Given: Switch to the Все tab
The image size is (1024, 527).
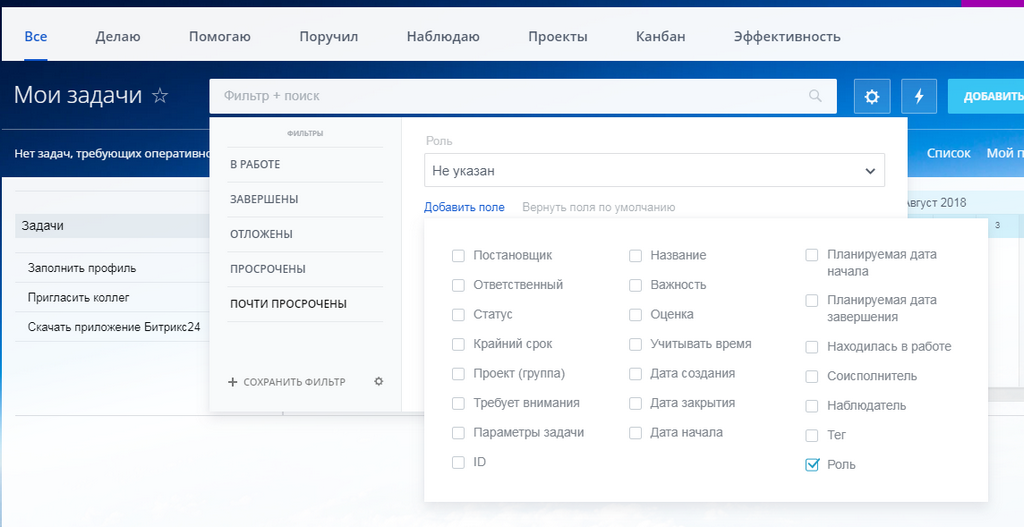Looking at the screenshot, I should [x=35, y=37].
